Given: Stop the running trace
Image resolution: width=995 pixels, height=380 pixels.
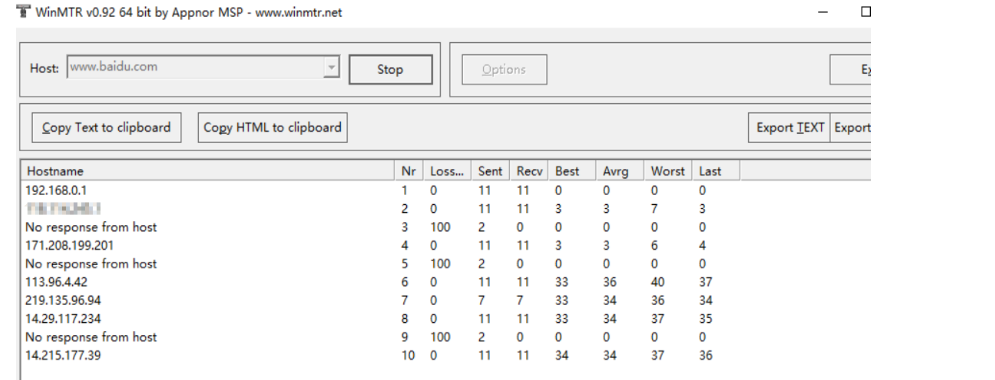Looking at the screenshot, I should (390, 70).
